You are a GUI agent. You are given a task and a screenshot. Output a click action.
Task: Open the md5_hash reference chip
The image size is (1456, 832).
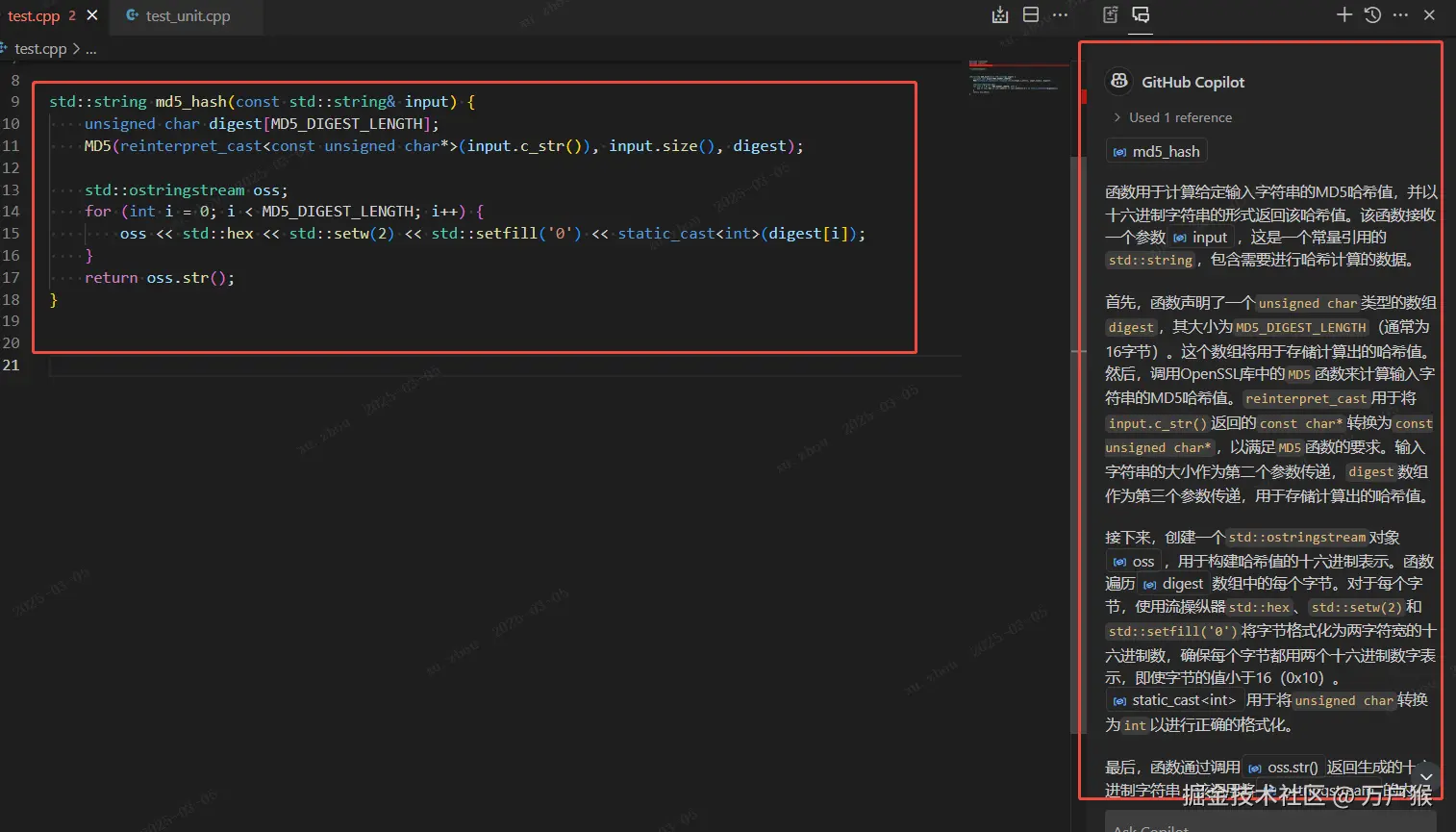tap(1157, 151)
